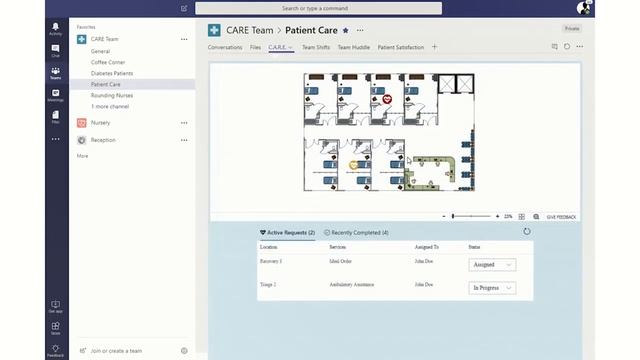The height and width of the screenshot is (360, 640).
Task: Click the hospital floor plan diagram
Action: click(389, 132)
